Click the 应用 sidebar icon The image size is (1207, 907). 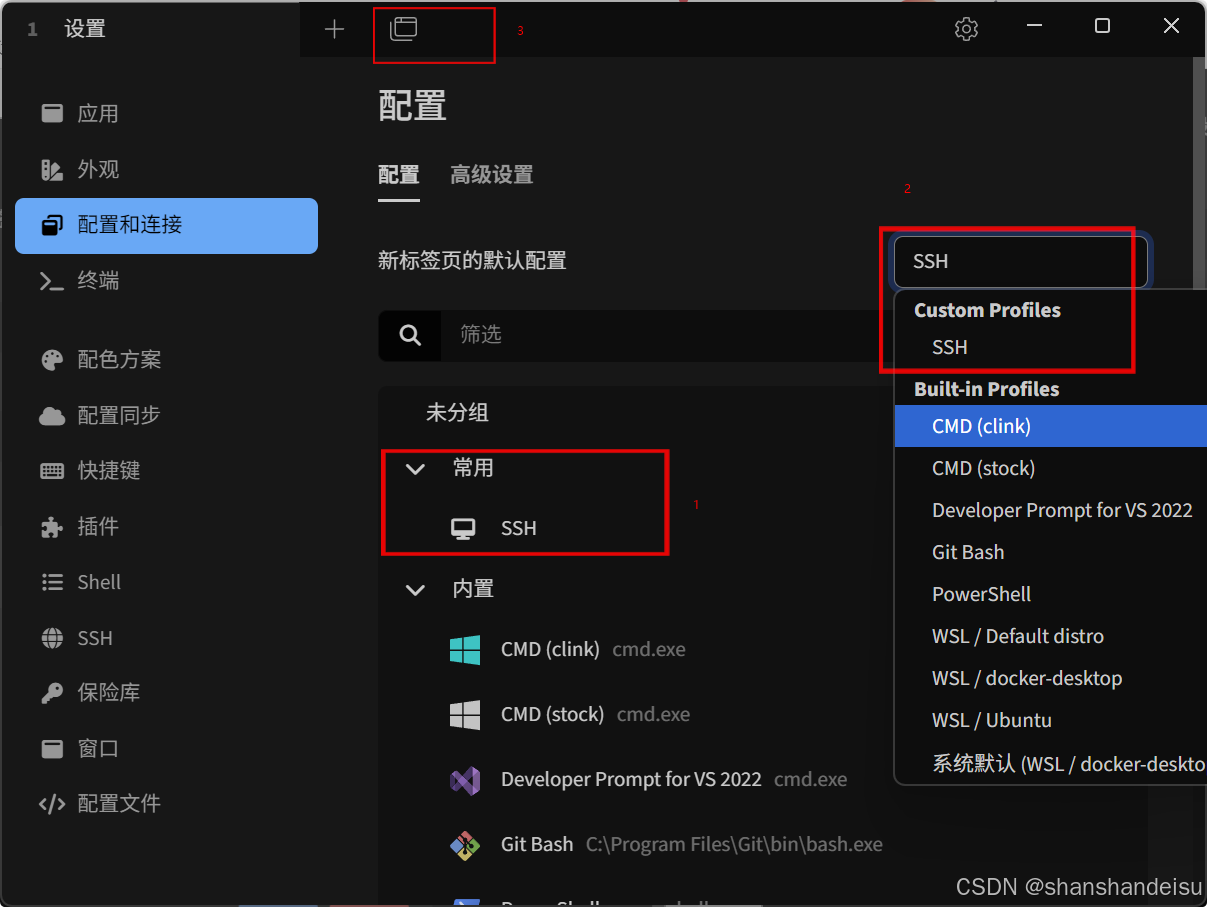[x=52, y=113]
